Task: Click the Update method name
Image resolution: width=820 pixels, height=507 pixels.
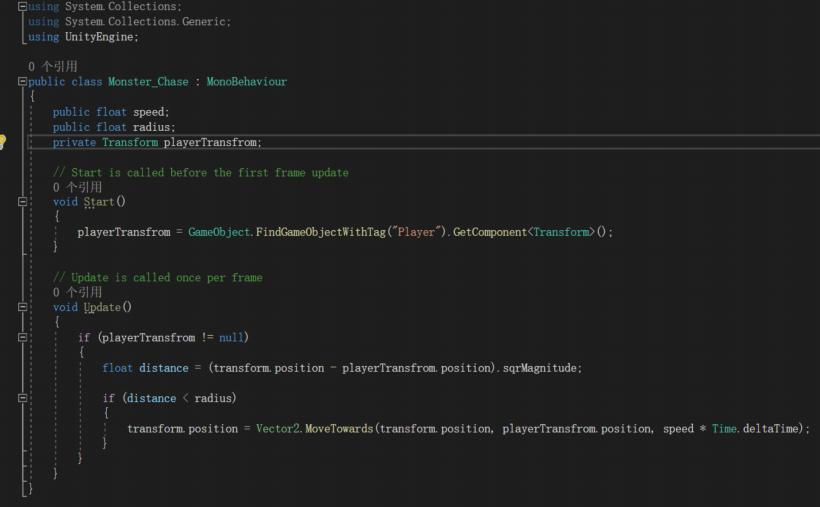Action: coord(101,307)
